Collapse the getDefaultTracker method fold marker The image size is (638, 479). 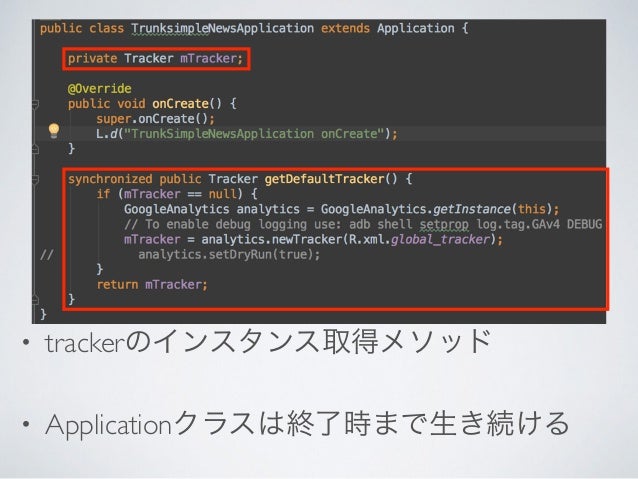coord(35,179)
